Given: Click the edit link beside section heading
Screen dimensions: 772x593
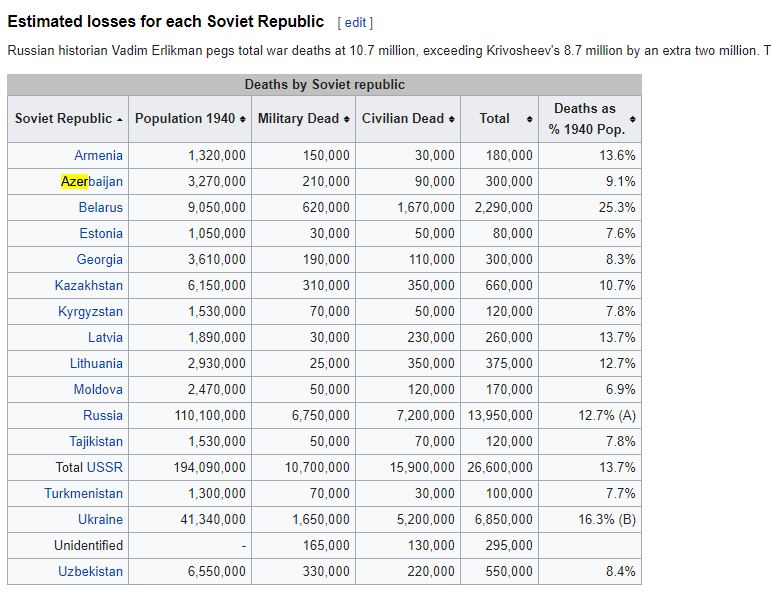Looking at the screenshot, I should coord(355,23).
